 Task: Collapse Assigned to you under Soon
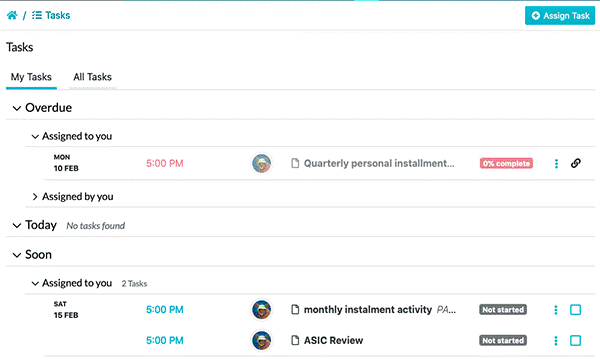(x=35, y=284)
